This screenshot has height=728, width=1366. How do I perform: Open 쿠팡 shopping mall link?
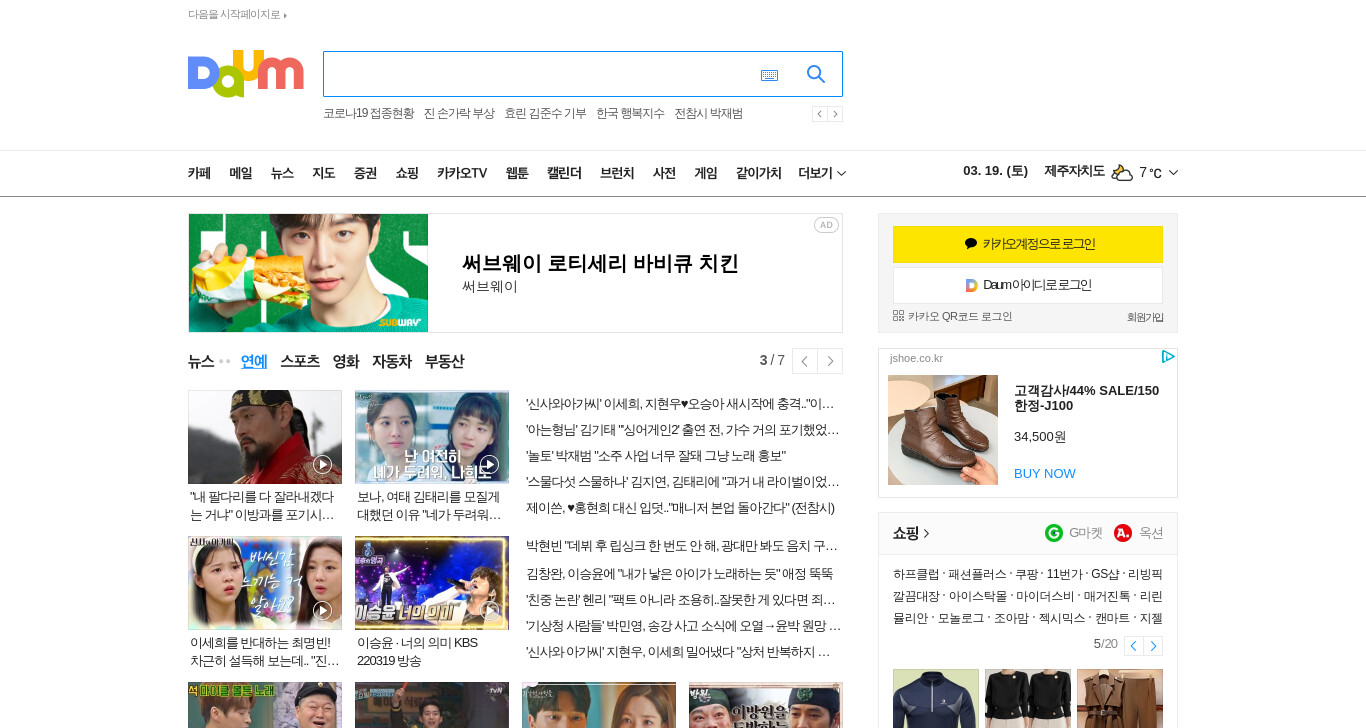tap(1026, 574)
